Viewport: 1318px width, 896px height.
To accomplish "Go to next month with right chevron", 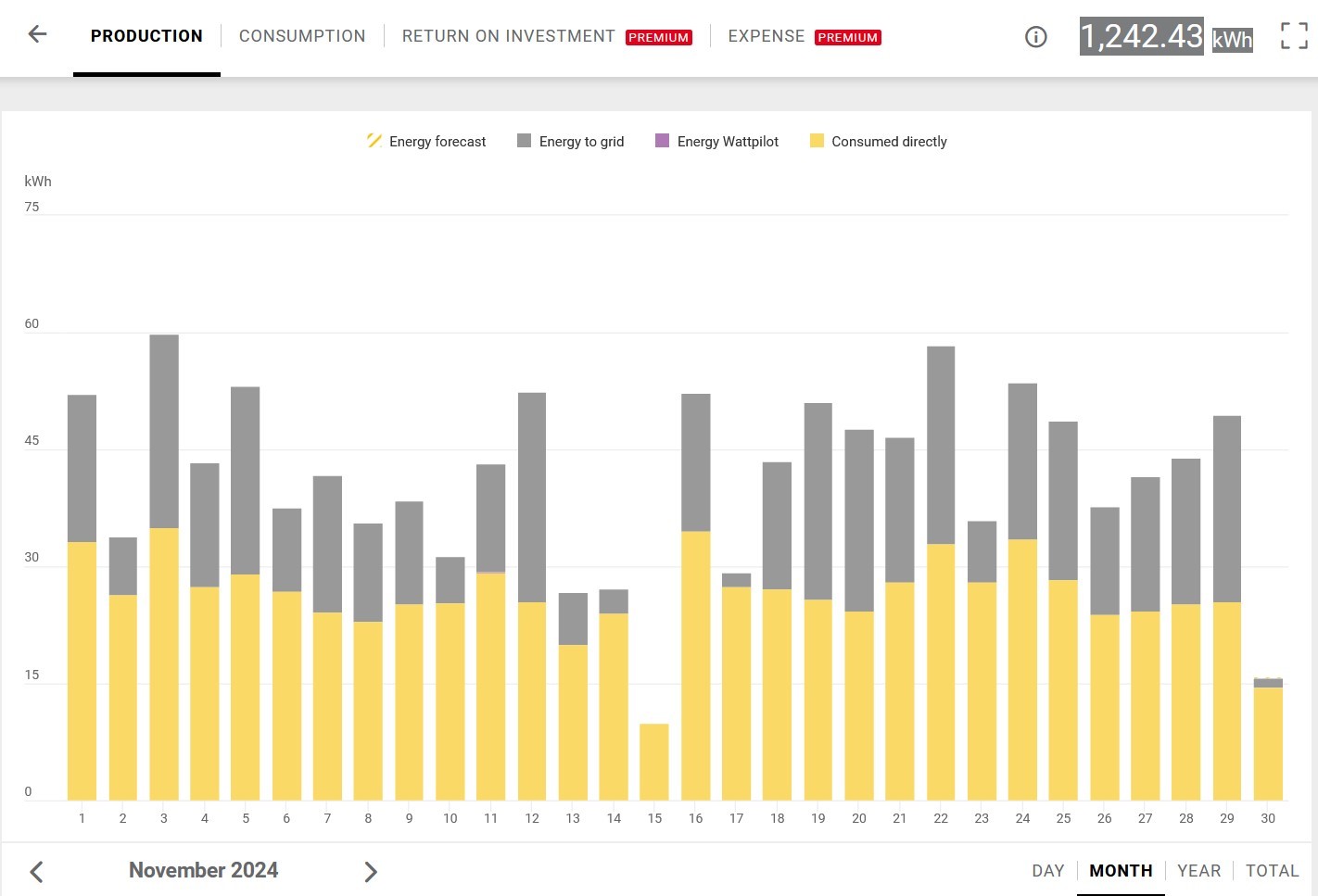I will [x=371, y=872].
